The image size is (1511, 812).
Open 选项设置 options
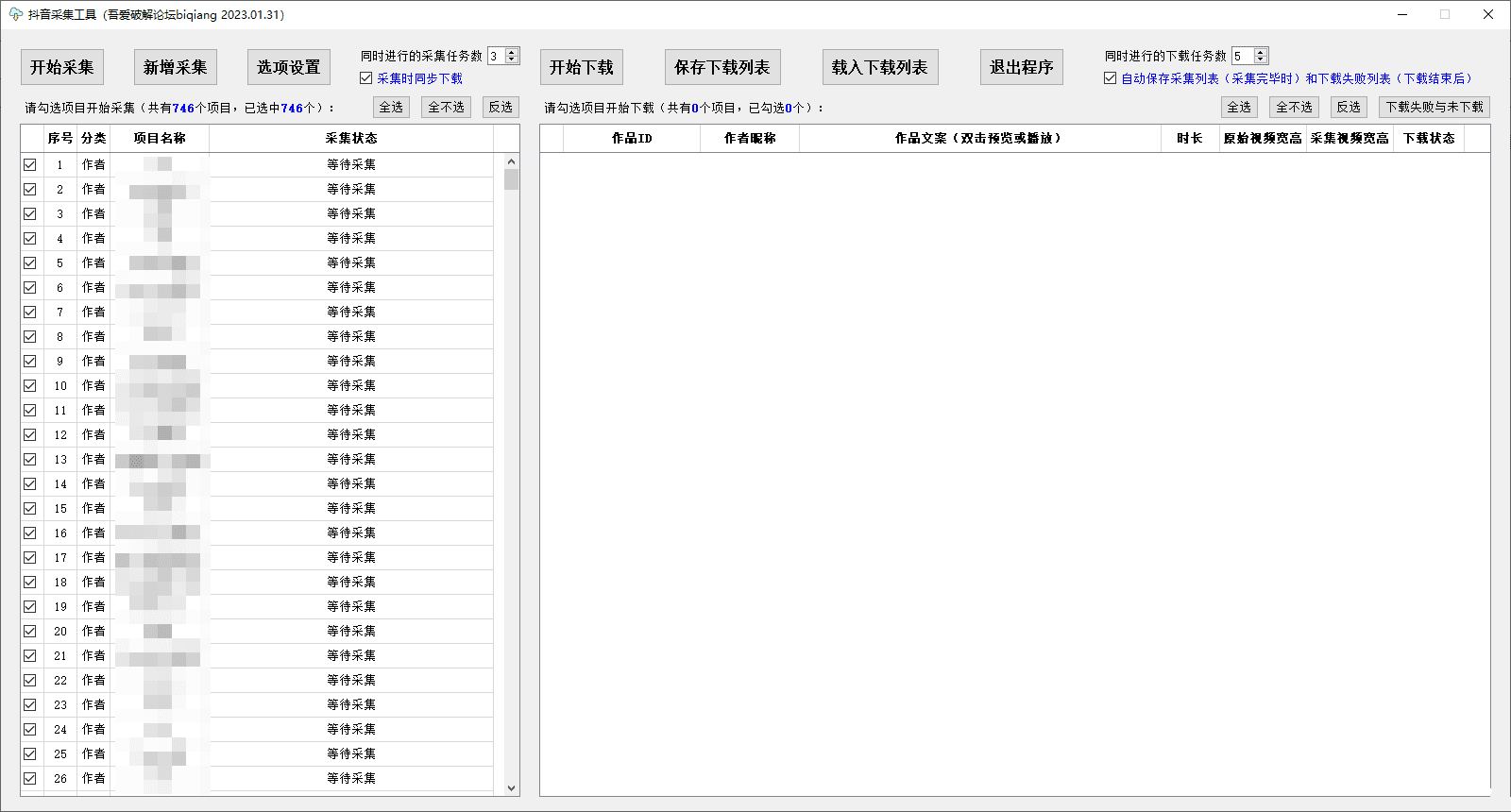(x=289, y=67)
